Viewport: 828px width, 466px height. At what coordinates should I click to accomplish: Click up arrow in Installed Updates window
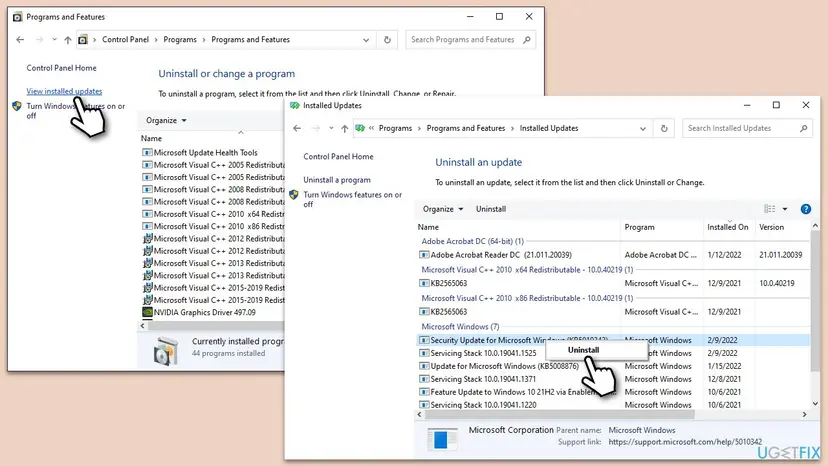click(x=344, y=128)
